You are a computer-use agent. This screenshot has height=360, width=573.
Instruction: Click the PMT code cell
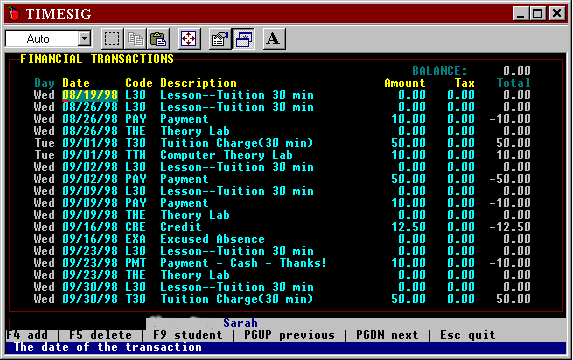pos(136,263)
